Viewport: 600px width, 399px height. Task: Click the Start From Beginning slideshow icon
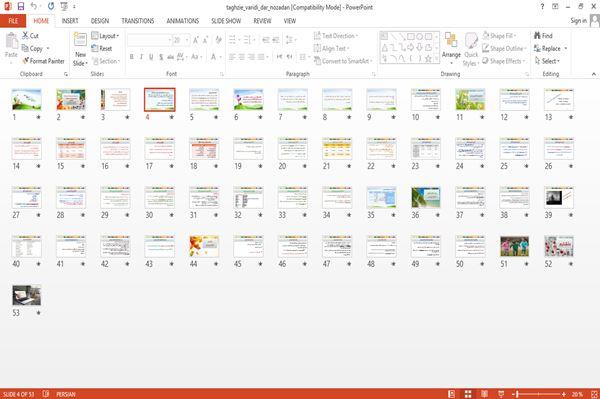pos(64,7)
